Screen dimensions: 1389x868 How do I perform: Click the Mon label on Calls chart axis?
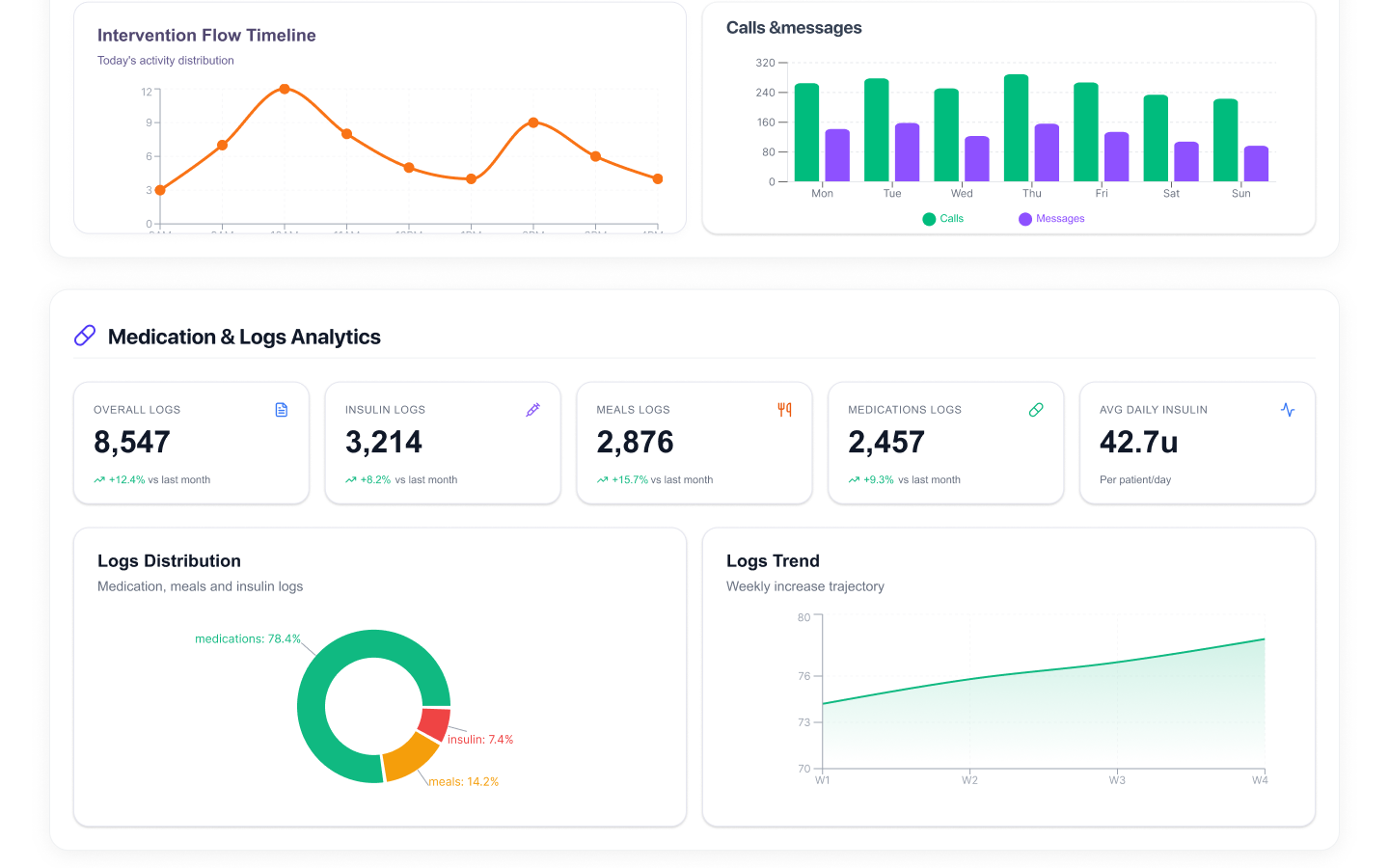823,194
